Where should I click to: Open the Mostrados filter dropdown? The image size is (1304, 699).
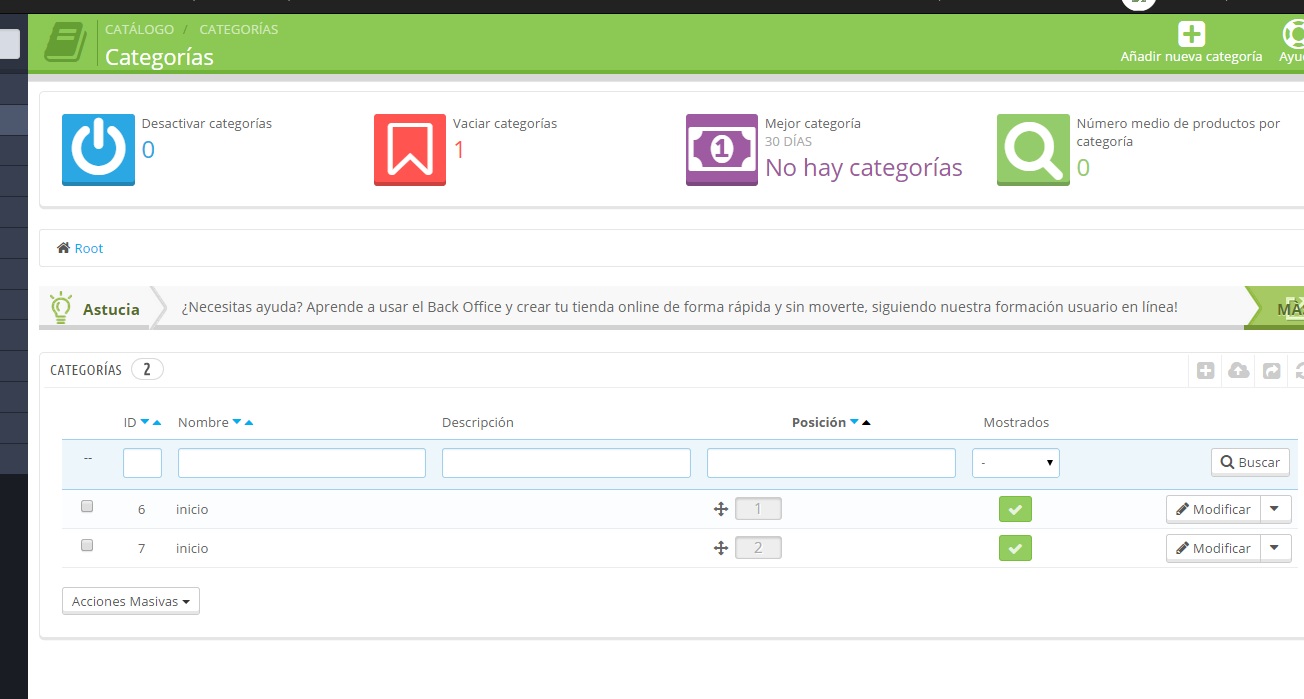1016,463
